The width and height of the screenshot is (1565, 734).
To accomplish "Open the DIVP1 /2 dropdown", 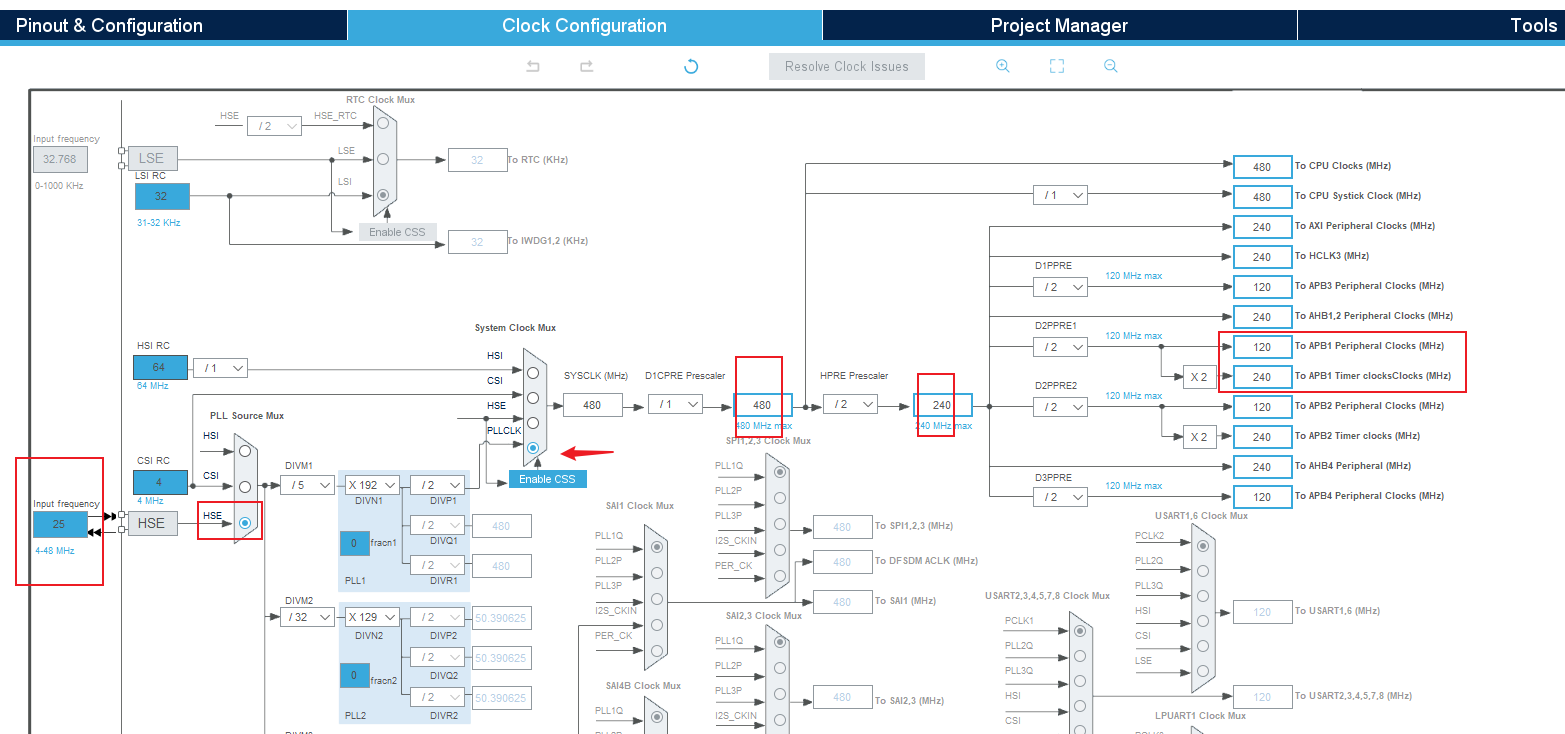I will click(438, 485).
